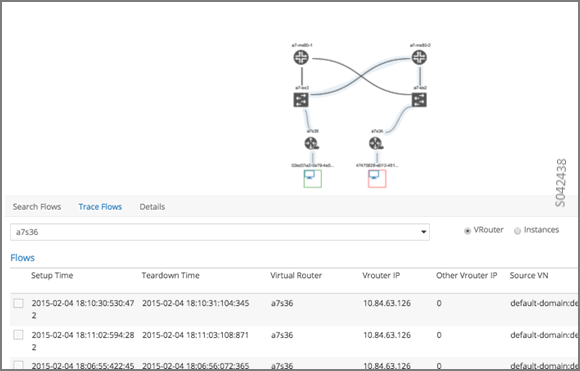
Task: Select the Instances radio button
Action: coord(517,231)
